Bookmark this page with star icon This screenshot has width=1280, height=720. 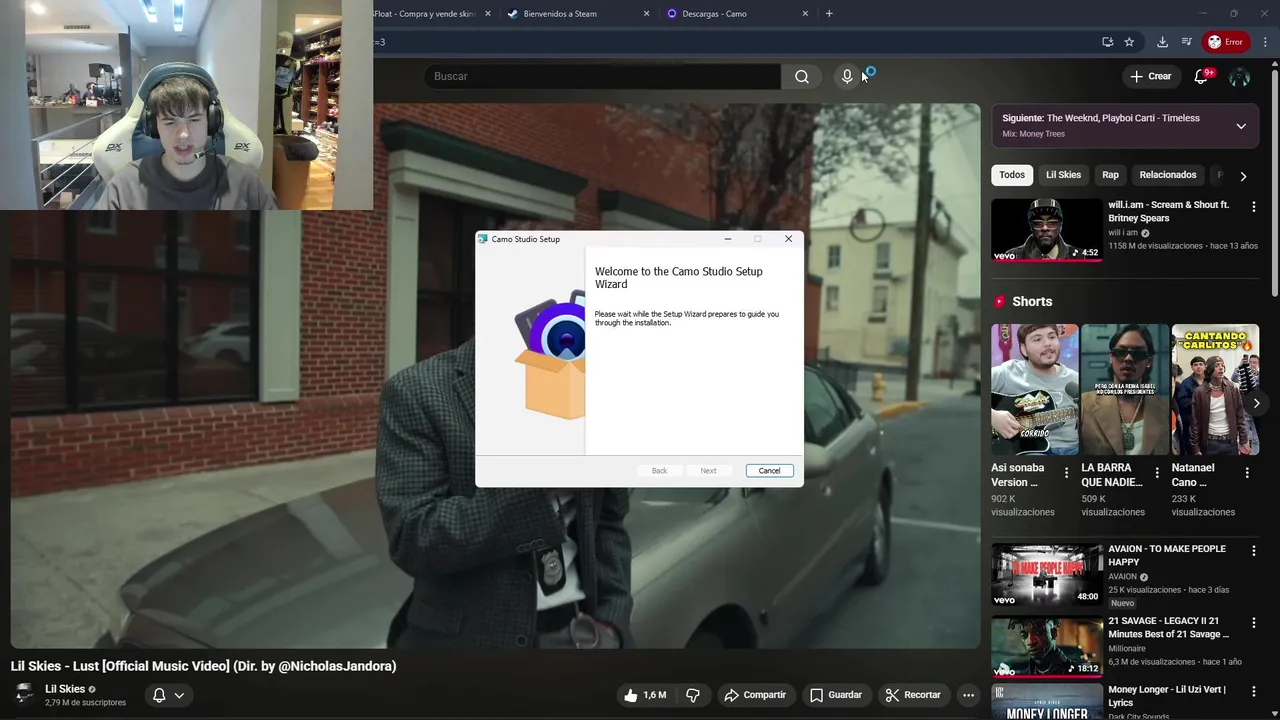coord(1129,42)
